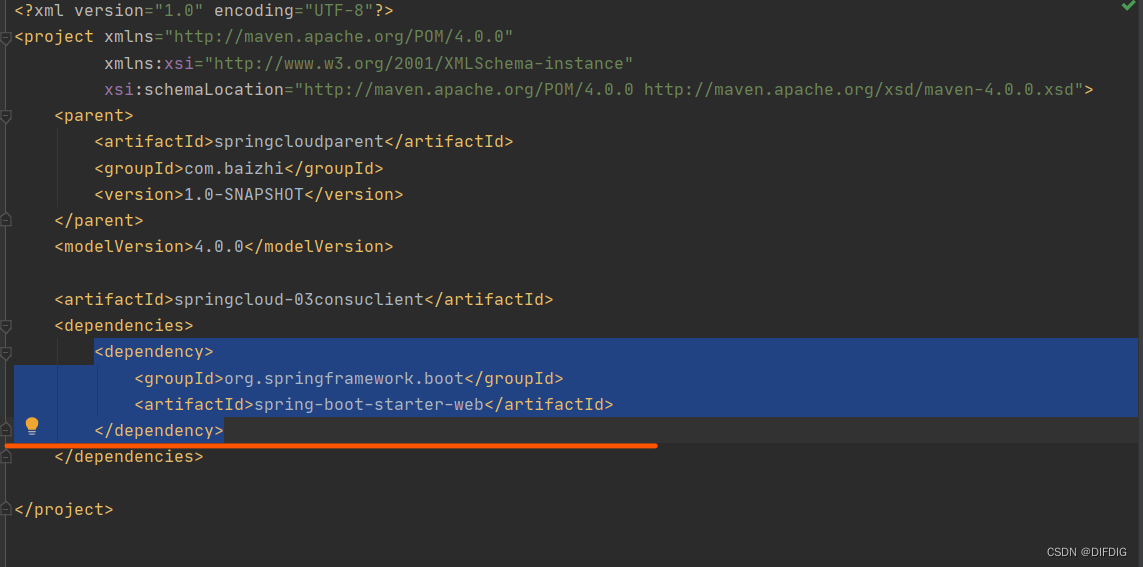Click fold marker at closing dependencies tag
This screenshot has width=1143, height=567.
tap(6, 458)
